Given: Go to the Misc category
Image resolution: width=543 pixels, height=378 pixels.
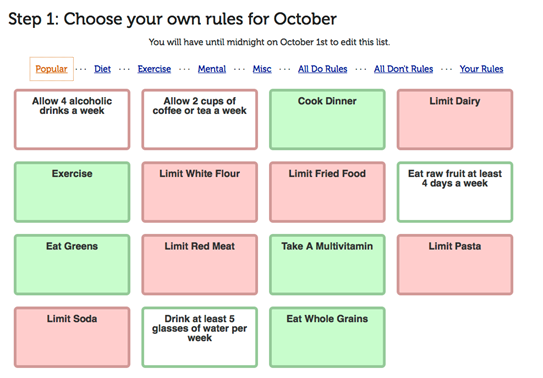Looking at the screenshot, I should (x=262, y=69).
